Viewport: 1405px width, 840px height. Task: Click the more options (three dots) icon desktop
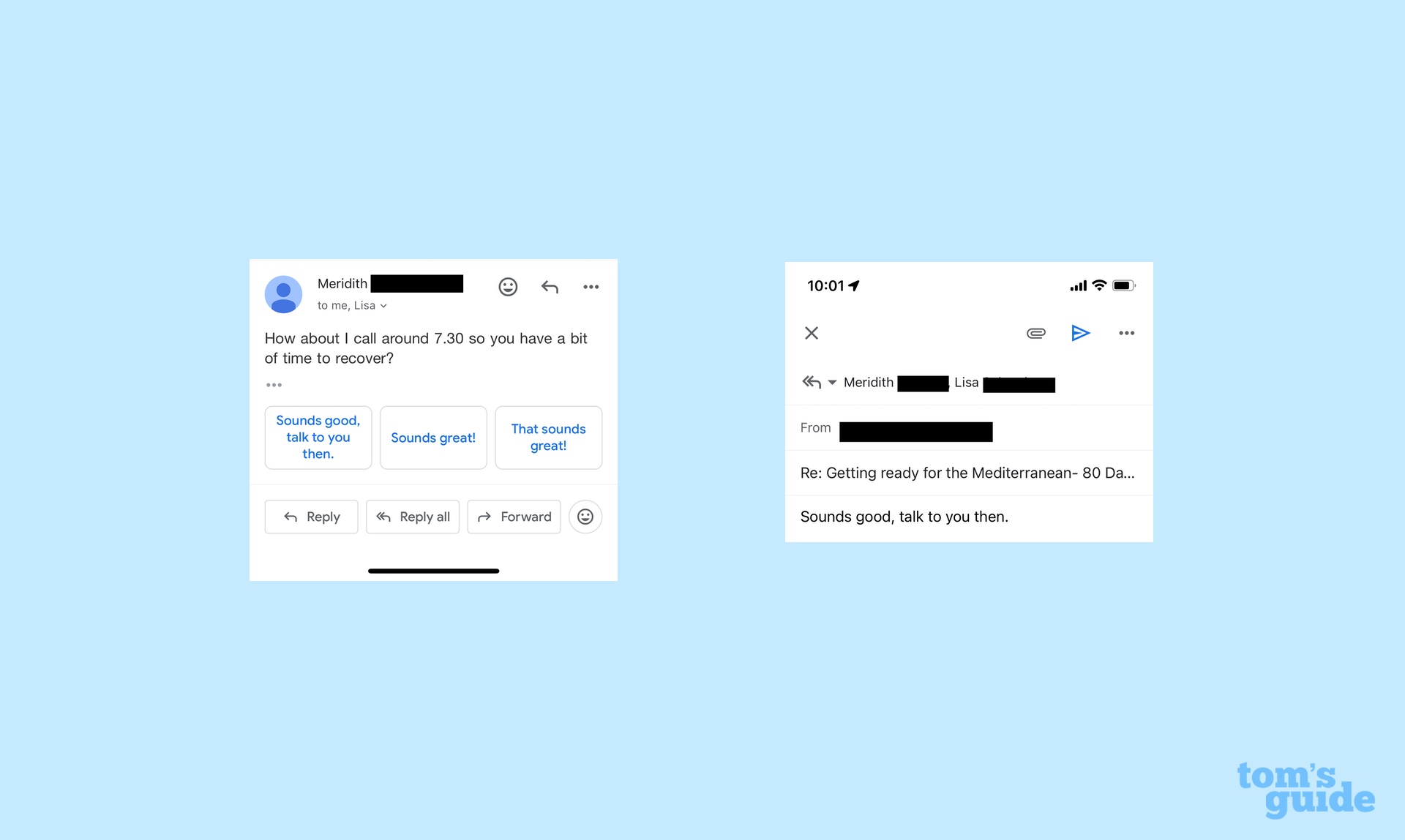pyautogui.click(x=592, y=288)
